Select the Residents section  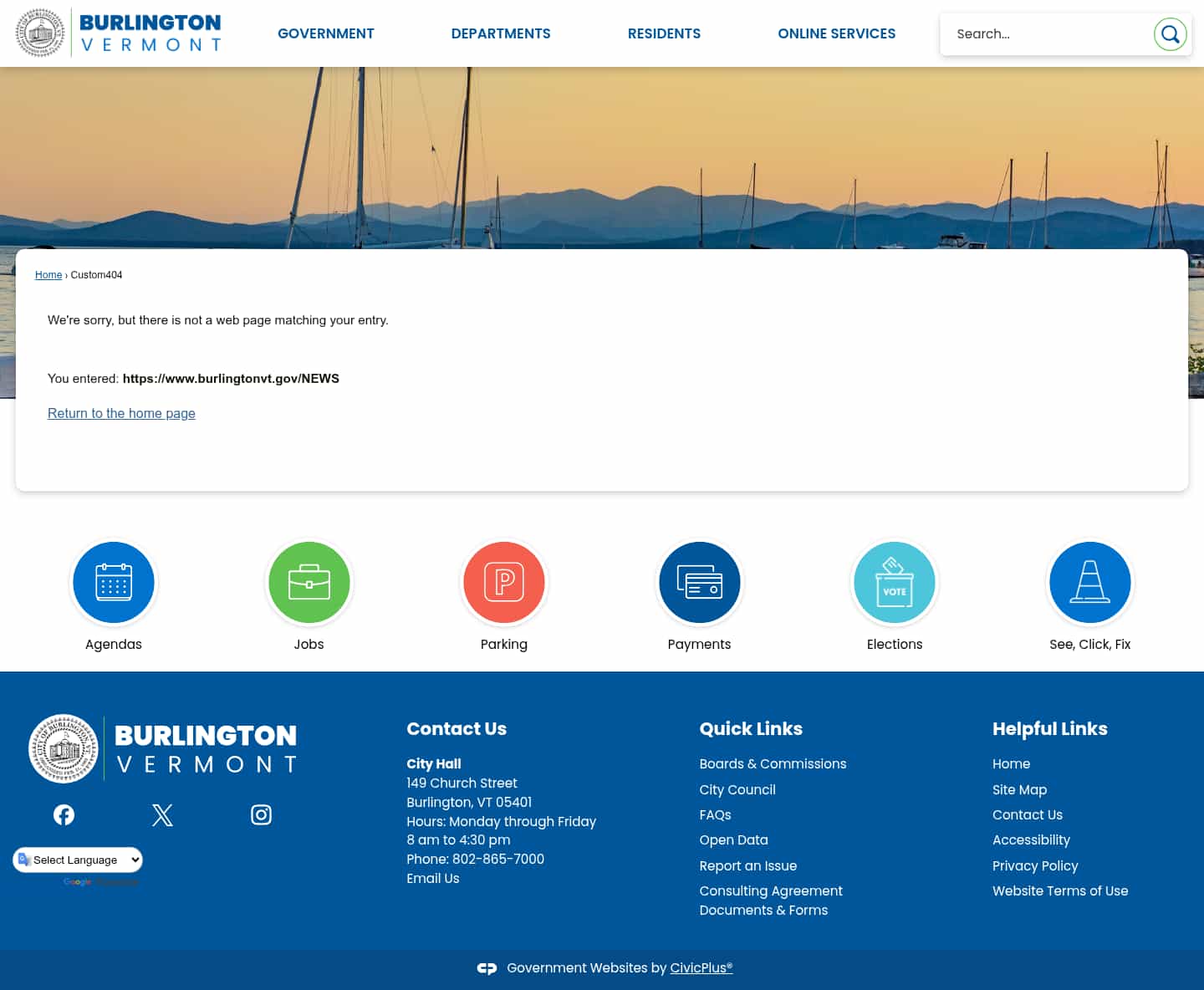point(664,33)
